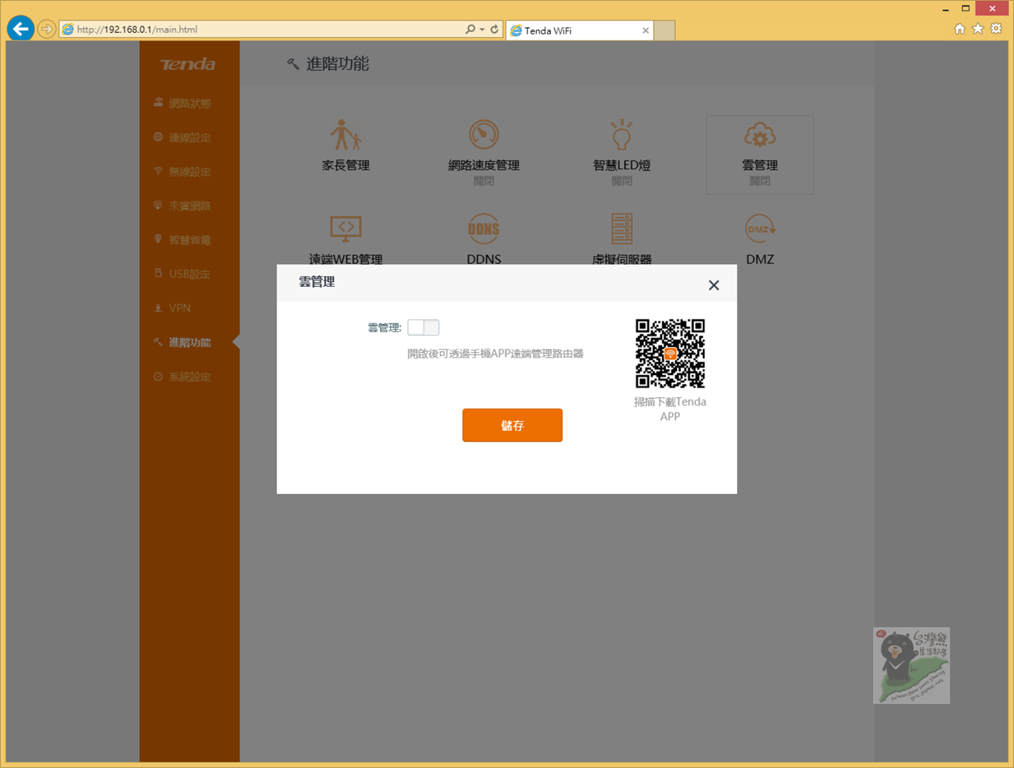Select USB設定 in the sidebar

[x=189, y=274]
